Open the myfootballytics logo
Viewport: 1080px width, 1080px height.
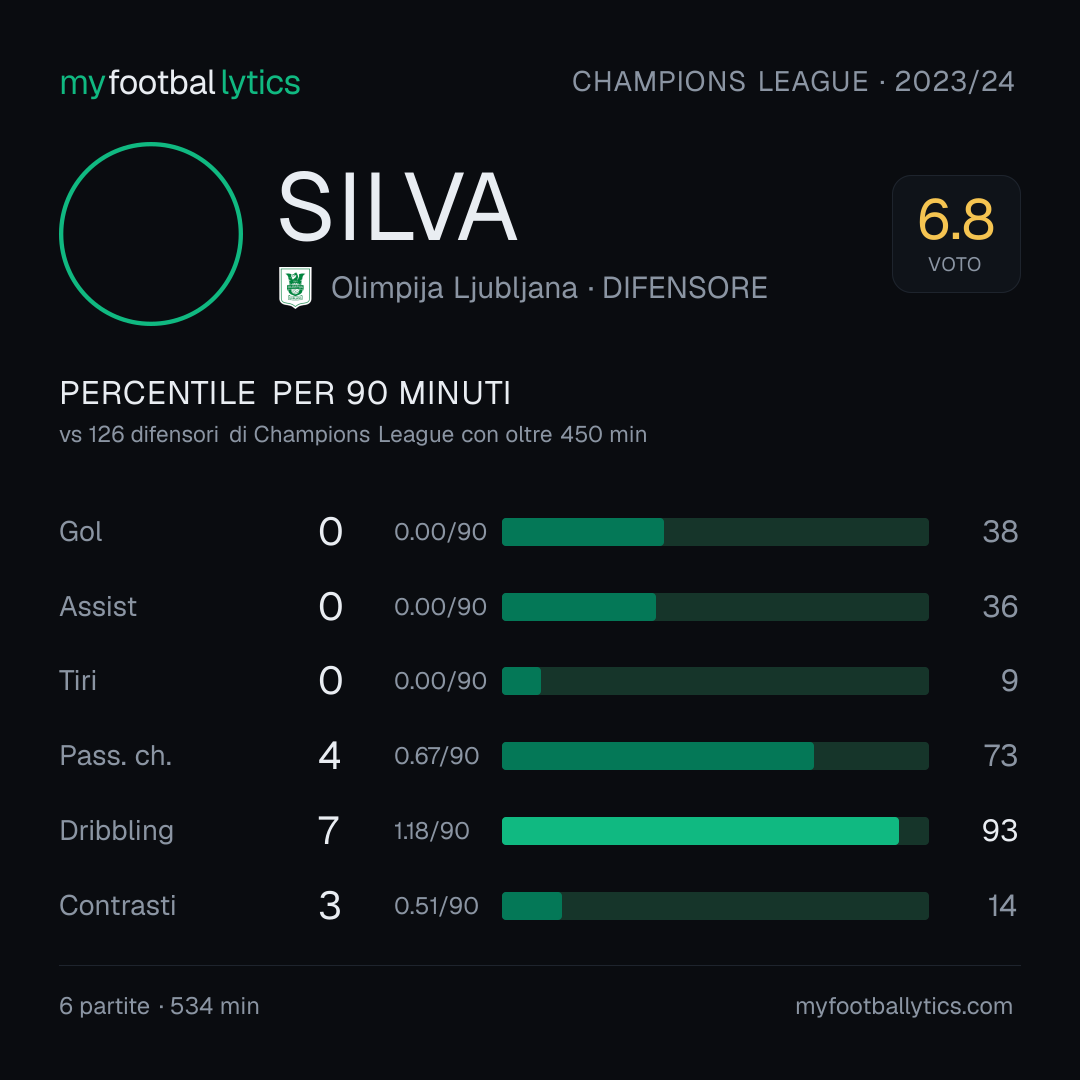click(x=180, y=83)
